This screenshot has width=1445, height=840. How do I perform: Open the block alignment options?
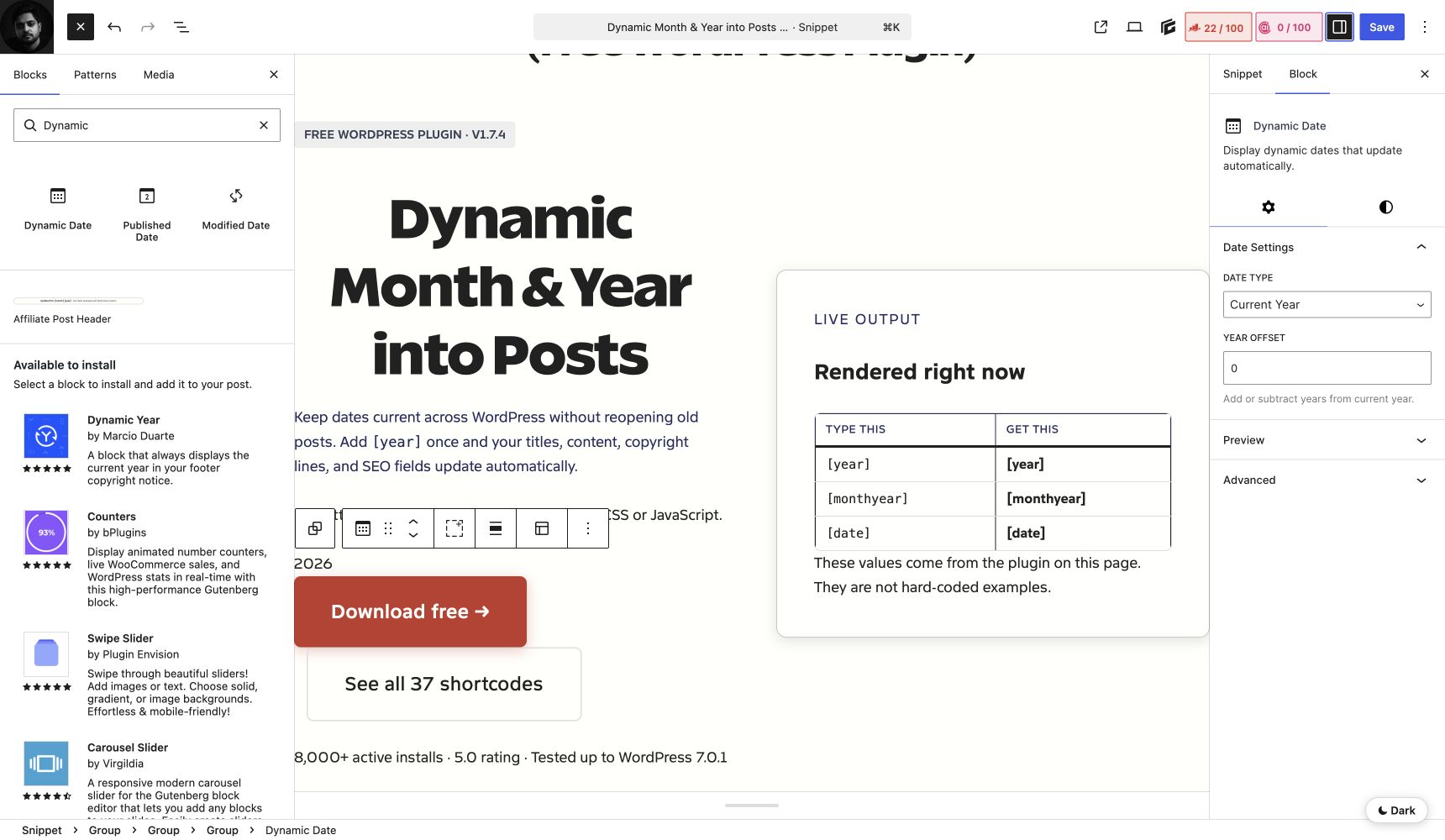pos(496,528)
